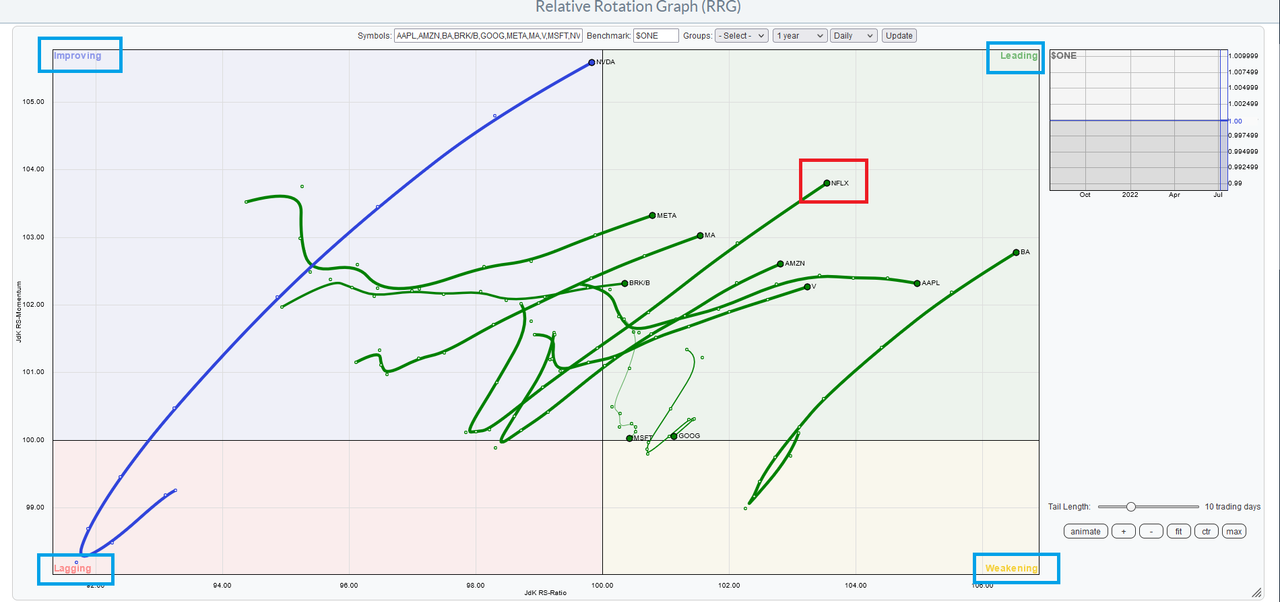Screen dimensions: 1280x602
Task: Select the BA data point
Action: [x=1016, y=252]
